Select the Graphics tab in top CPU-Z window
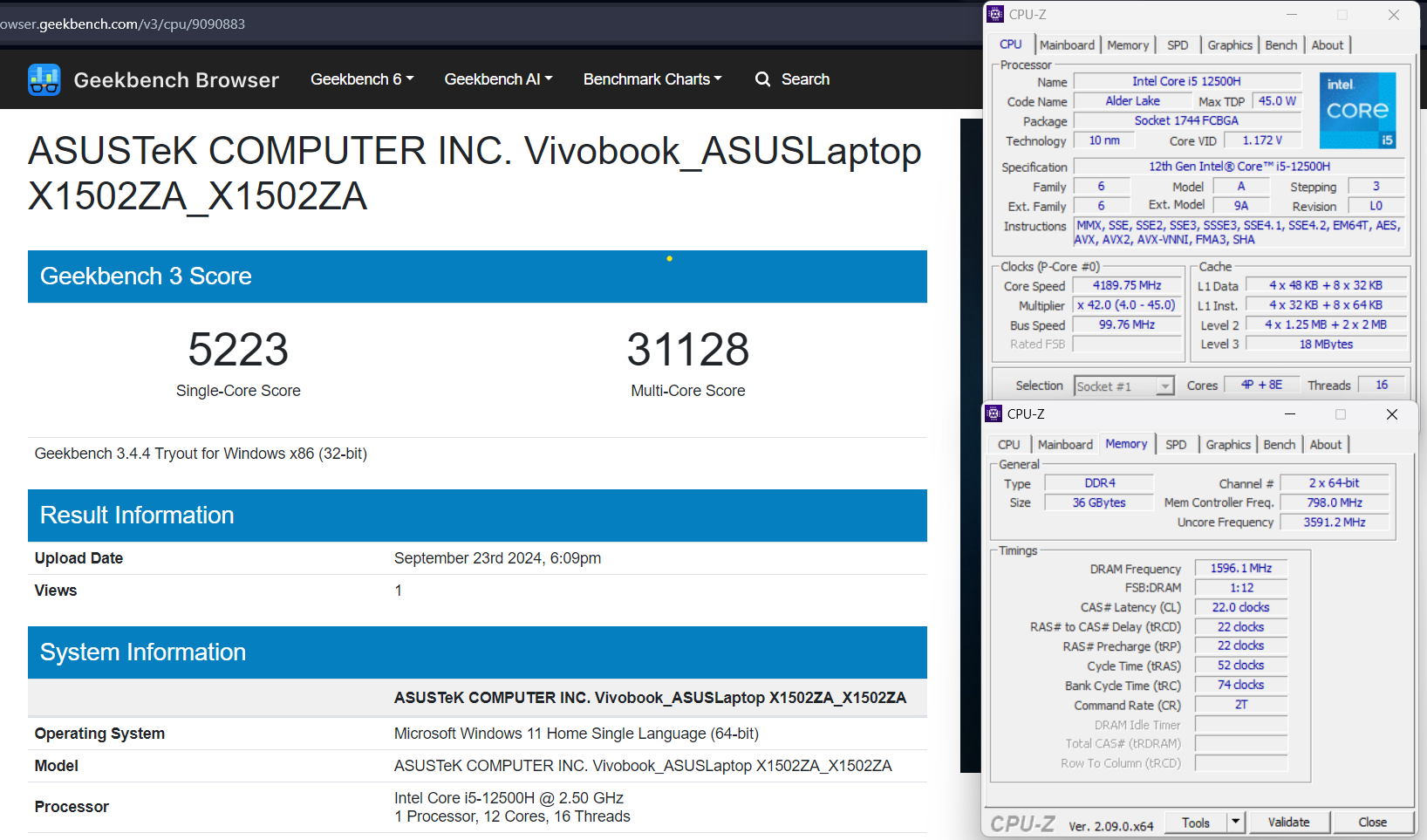Viewport: 1427px width, 840px height. (x=1230, y=45)
